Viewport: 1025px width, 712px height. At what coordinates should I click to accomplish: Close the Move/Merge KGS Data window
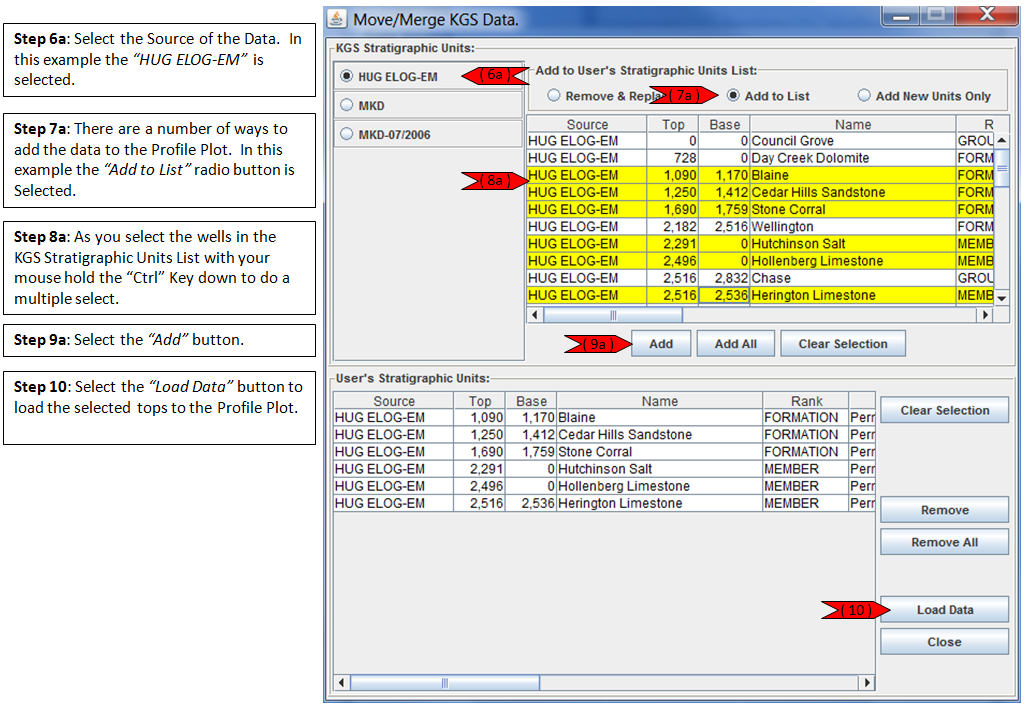pyautogui.click(x=986, y=16)
